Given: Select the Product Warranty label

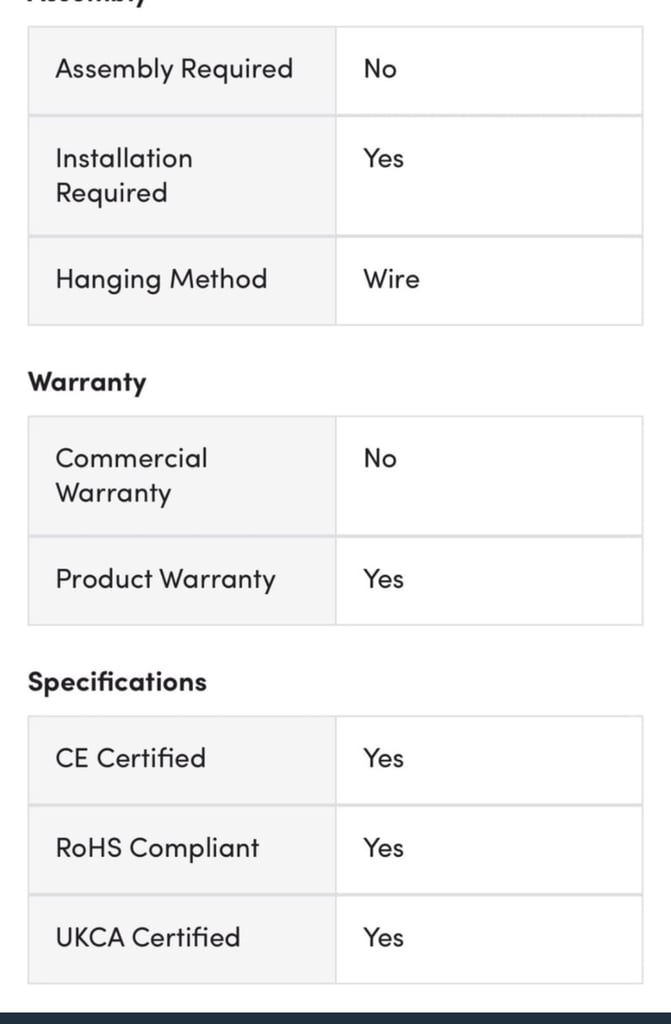Looking at the screenshot, I should coord(165,579).
